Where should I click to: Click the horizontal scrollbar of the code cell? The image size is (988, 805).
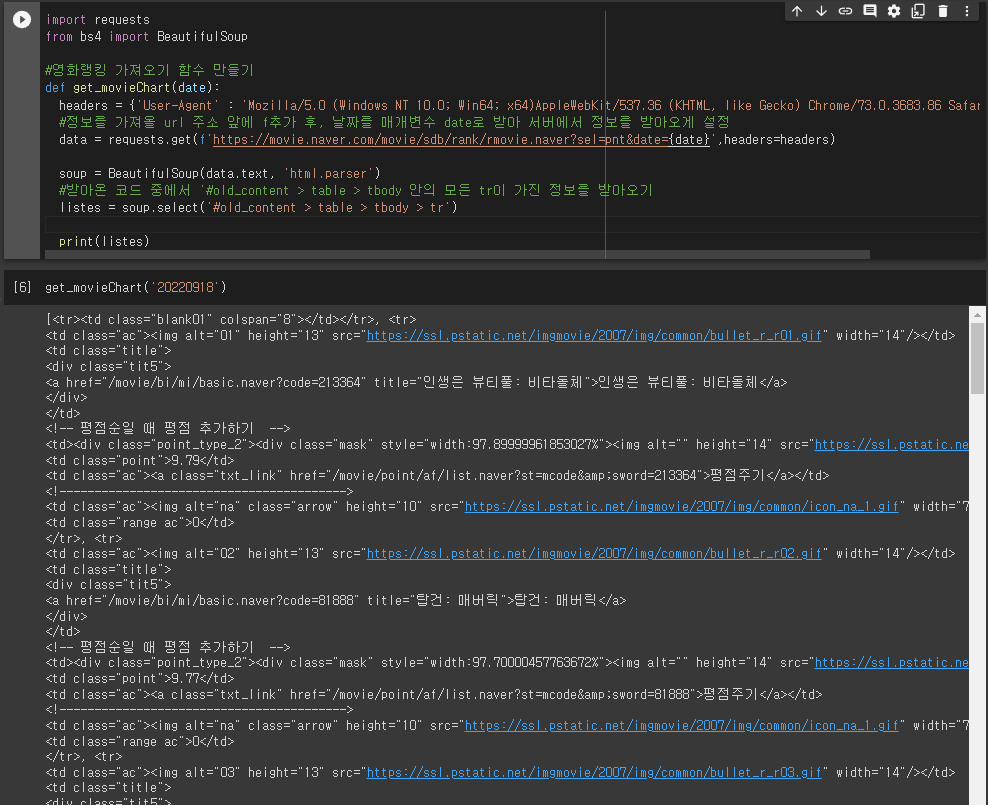pos(457,254)
